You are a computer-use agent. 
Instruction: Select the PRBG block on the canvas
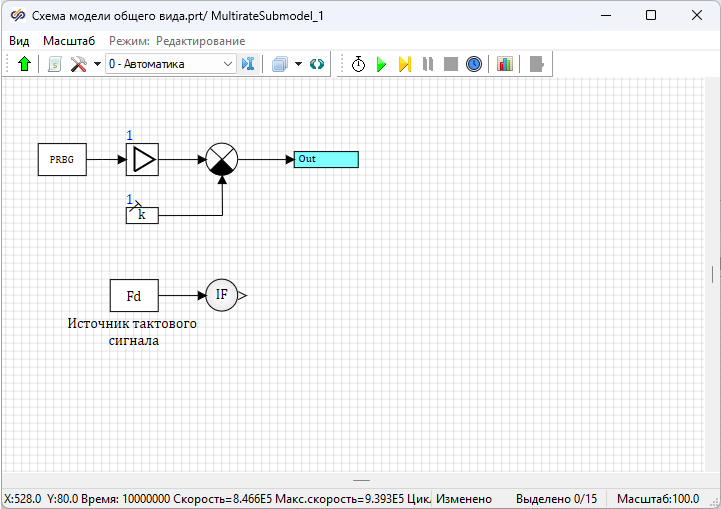click(62, 159)
